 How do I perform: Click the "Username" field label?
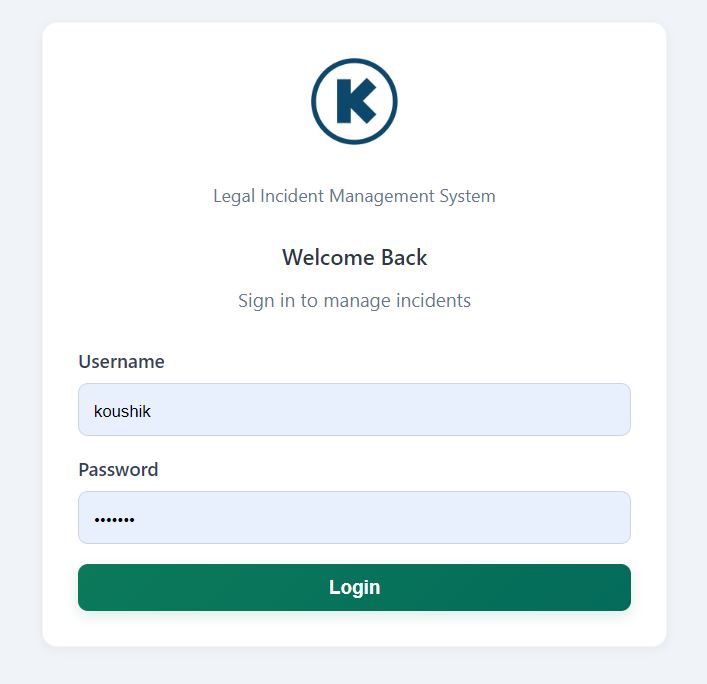point(121,362)
